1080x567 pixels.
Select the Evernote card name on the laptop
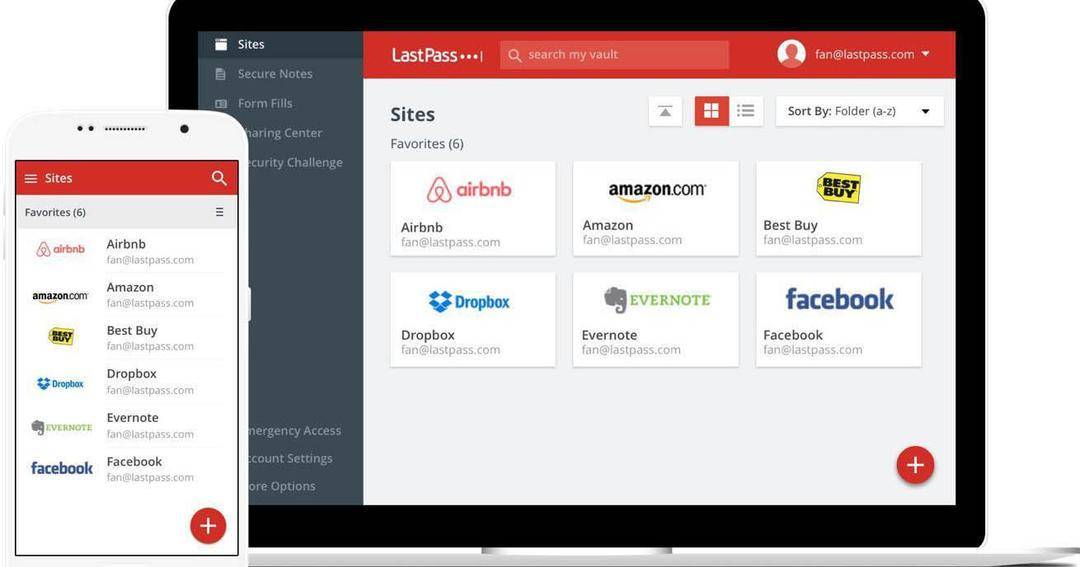609,335
